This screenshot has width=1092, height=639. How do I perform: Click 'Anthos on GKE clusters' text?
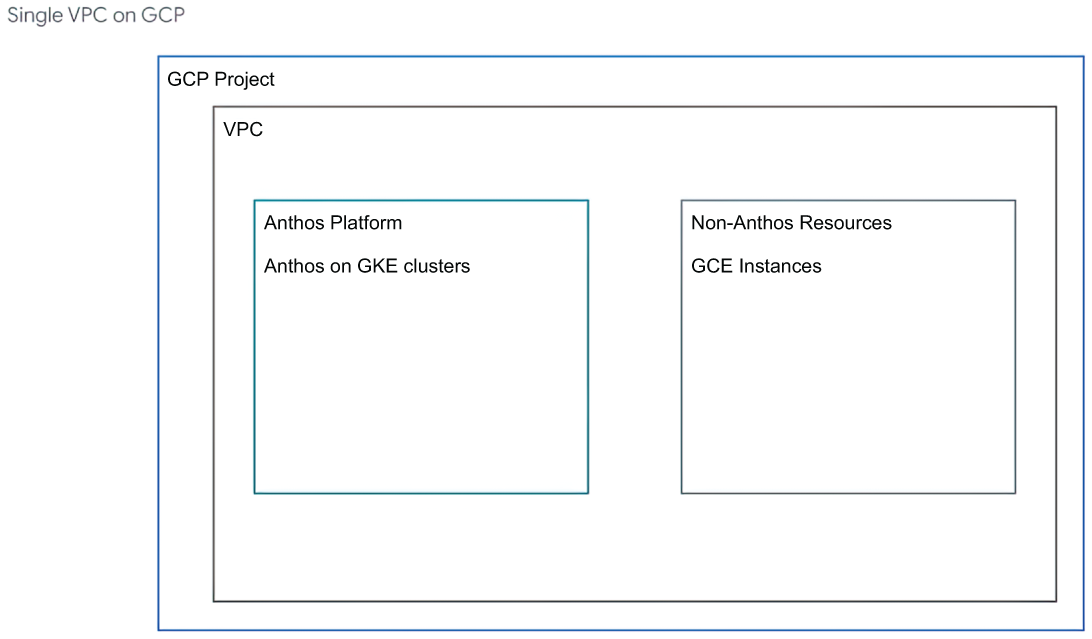(x=367, y=266)
